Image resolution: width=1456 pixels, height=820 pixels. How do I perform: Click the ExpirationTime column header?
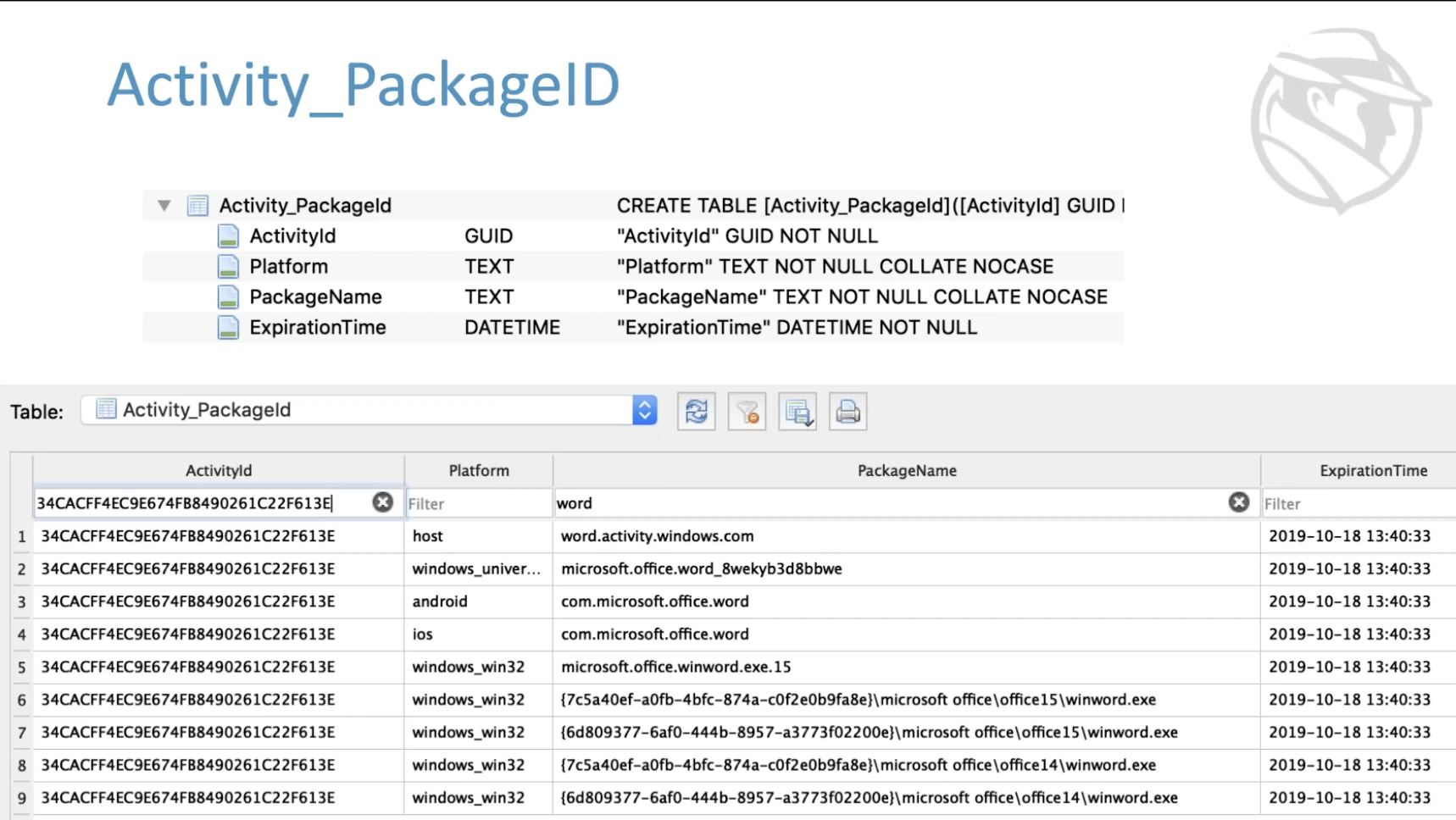click(x=1372, y=471)
